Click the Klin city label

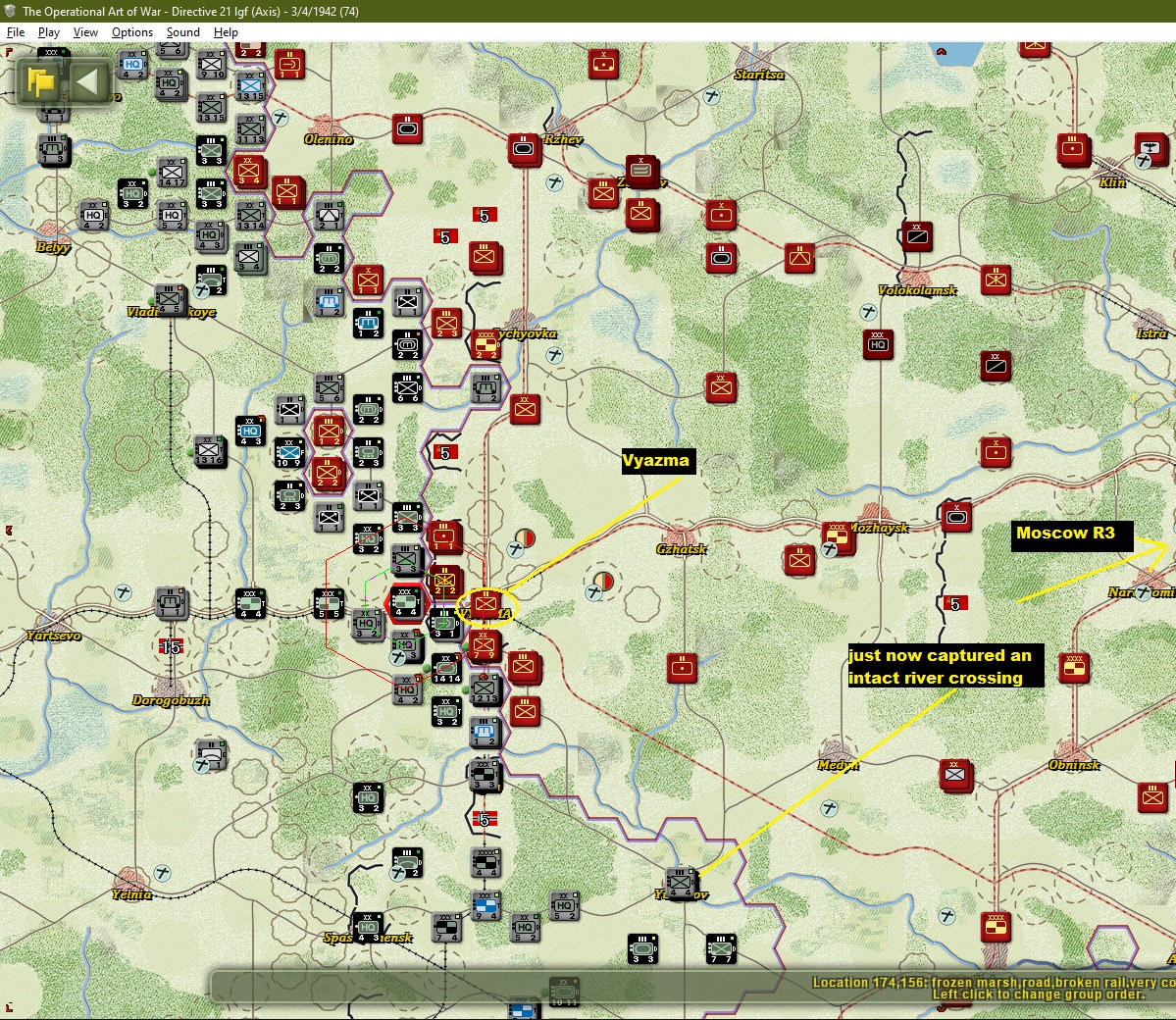point(1112,182)
